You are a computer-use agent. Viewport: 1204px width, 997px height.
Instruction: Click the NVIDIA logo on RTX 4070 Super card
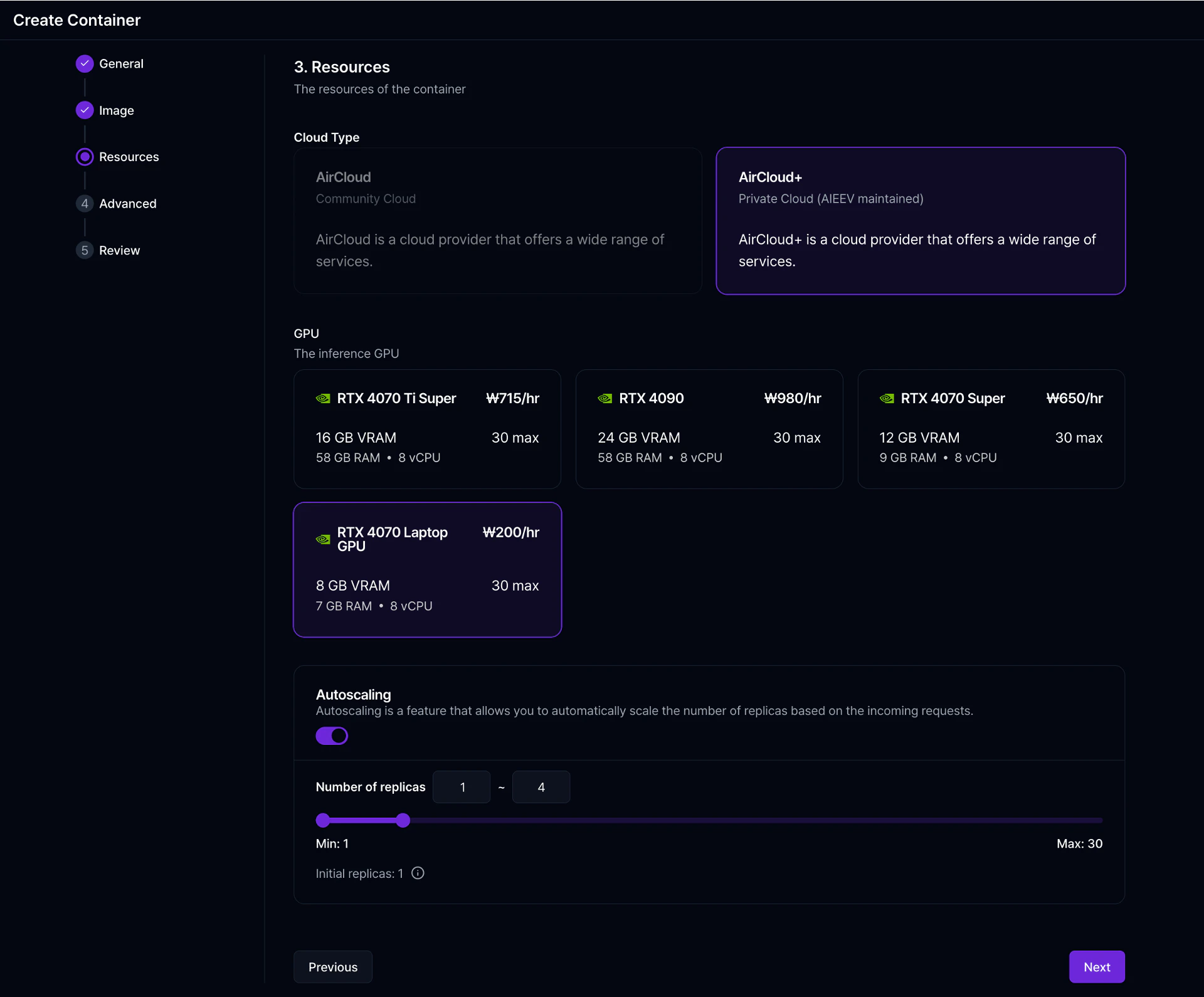point(886,398)
